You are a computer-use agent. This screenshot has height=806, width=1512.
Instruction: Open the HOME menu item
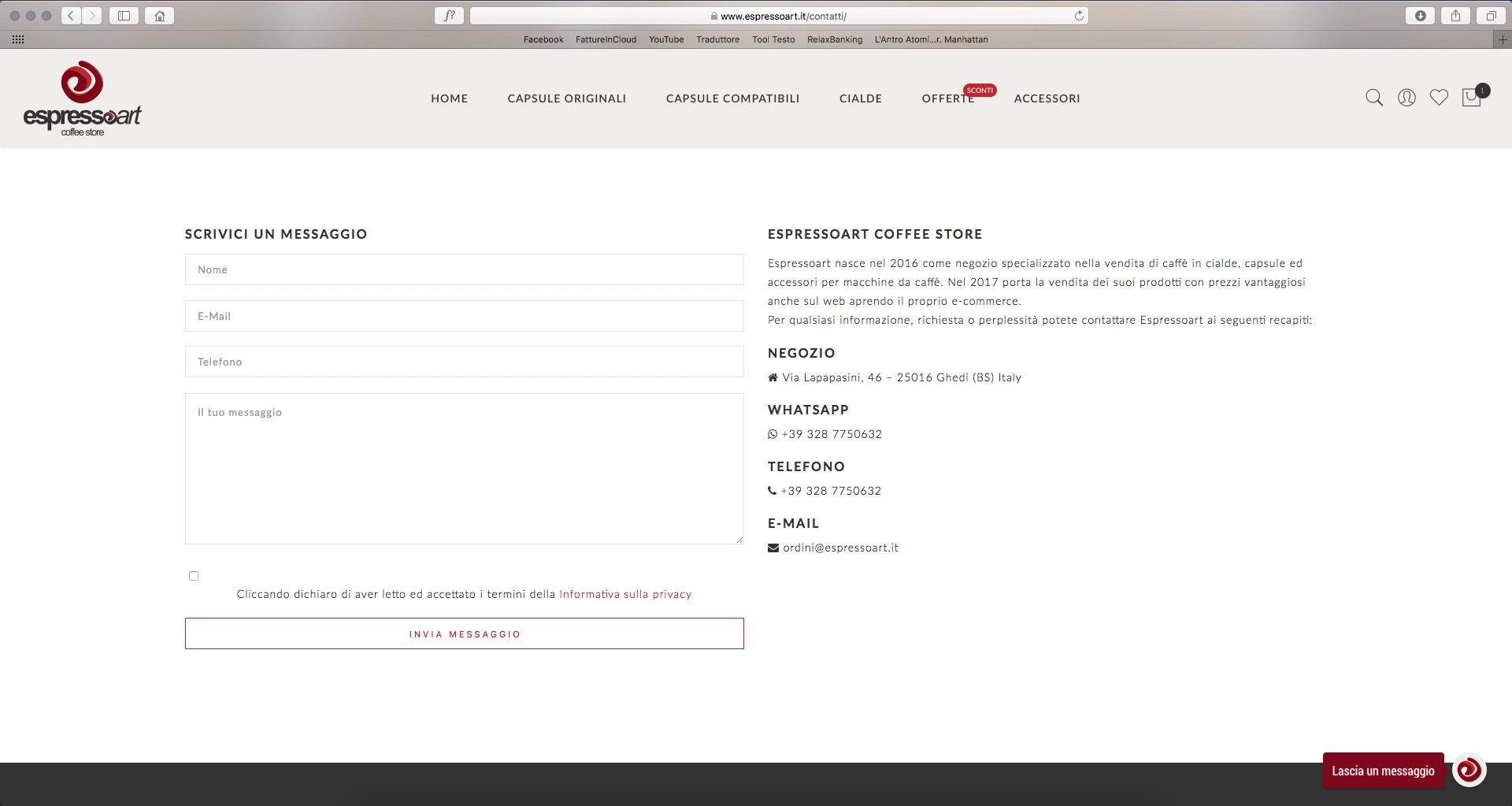point(450,98)
